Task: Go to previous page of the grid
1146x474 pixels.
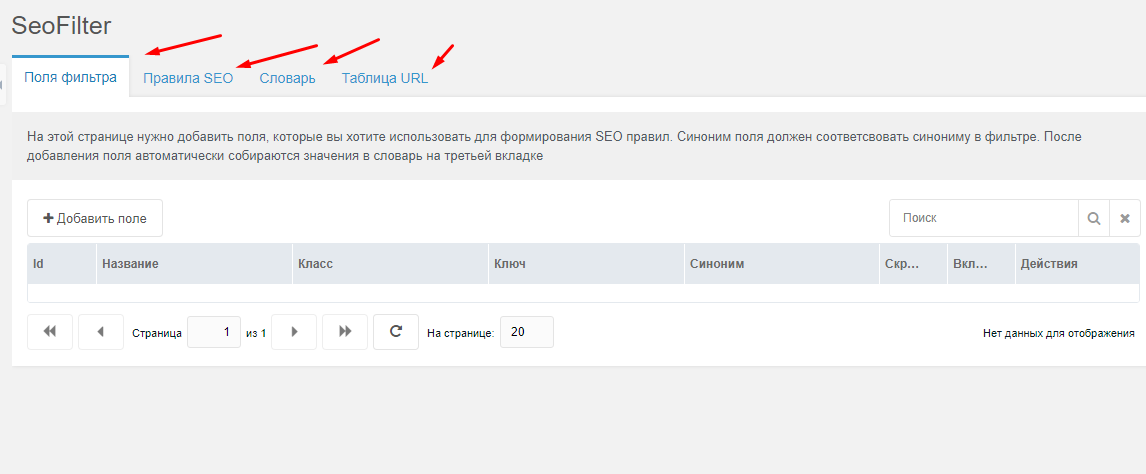Action: tap(101, 332)
